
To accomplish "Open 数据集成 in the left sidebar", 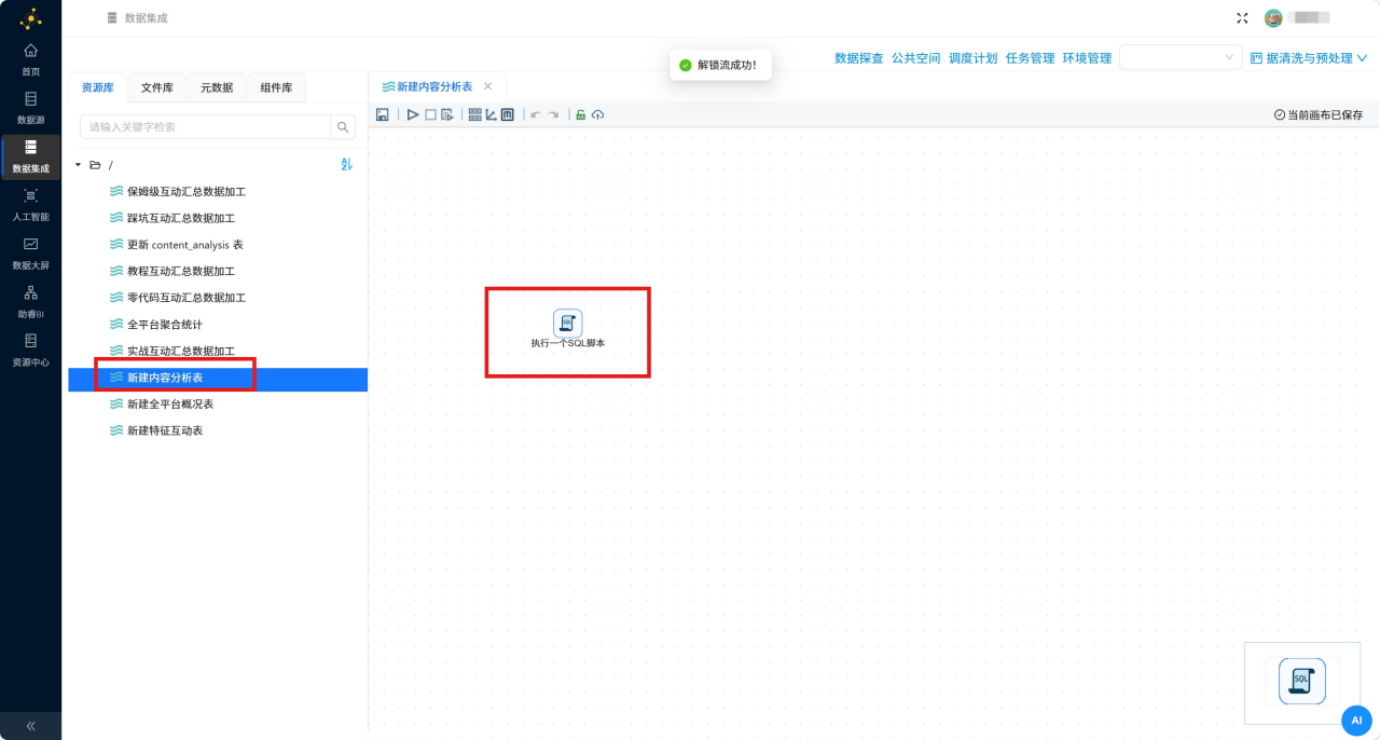I will 31,157.
